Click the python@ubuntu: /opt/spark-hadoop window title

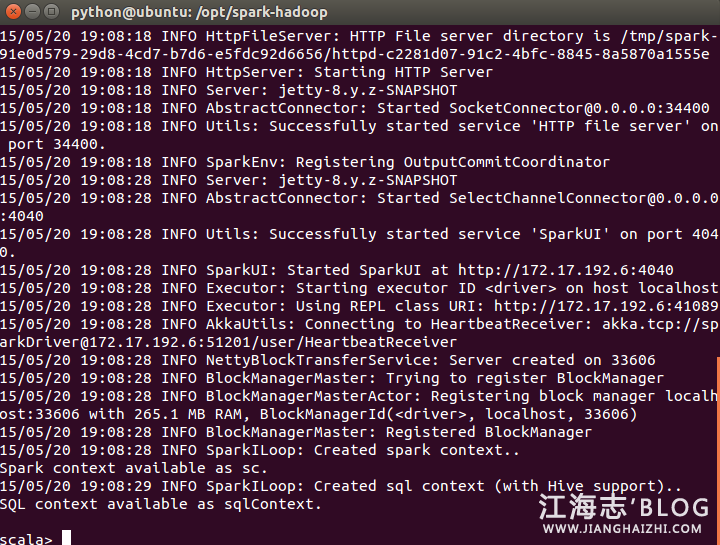pyautogui.click(x=199, y=12)
